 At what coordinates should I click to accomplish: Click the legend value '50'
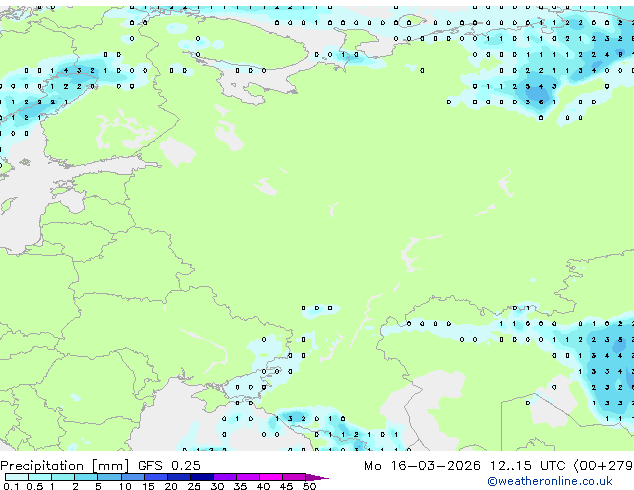[309, 486]
